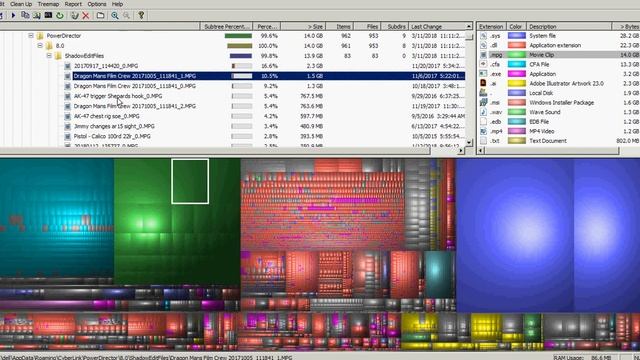640x360 pixels.
Task: Click the large cyan treemap region
Action: pos(57,218)
